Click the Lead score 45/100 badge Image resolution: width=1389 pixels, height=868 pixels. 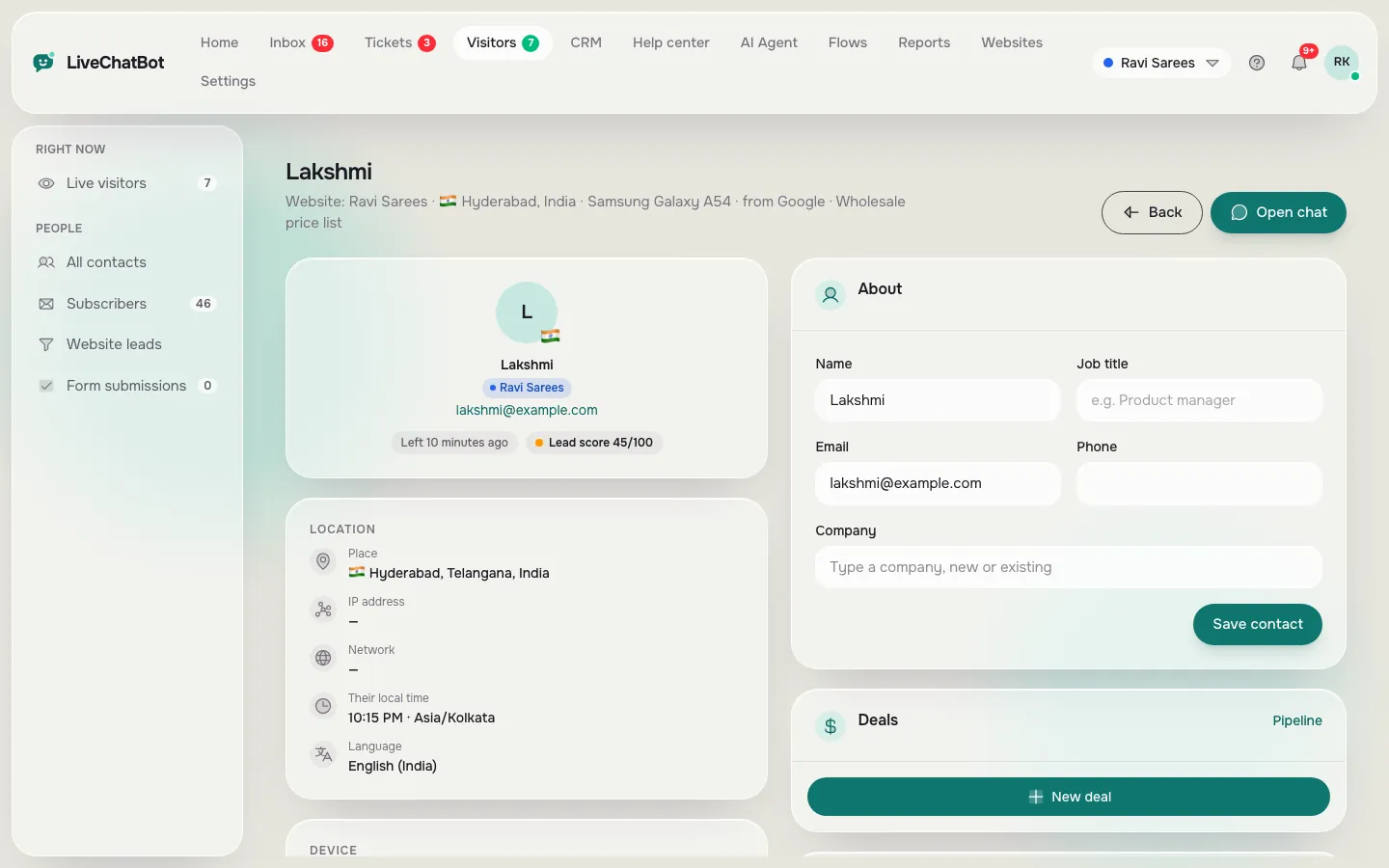pyautogui.click(x=594, y=443)
